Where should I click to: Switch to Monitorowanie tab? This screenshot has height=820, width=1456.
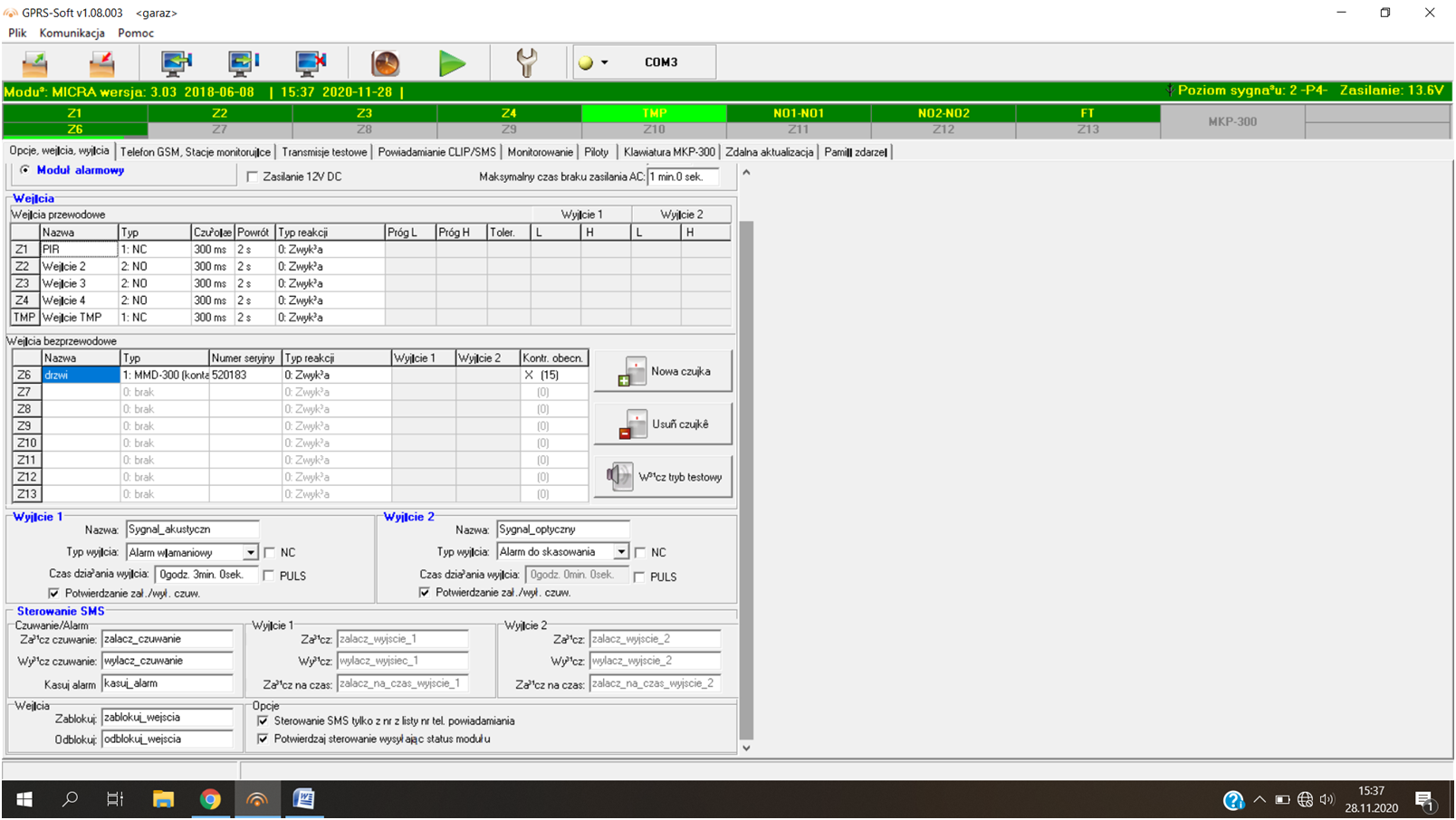(x=541, y=152)
